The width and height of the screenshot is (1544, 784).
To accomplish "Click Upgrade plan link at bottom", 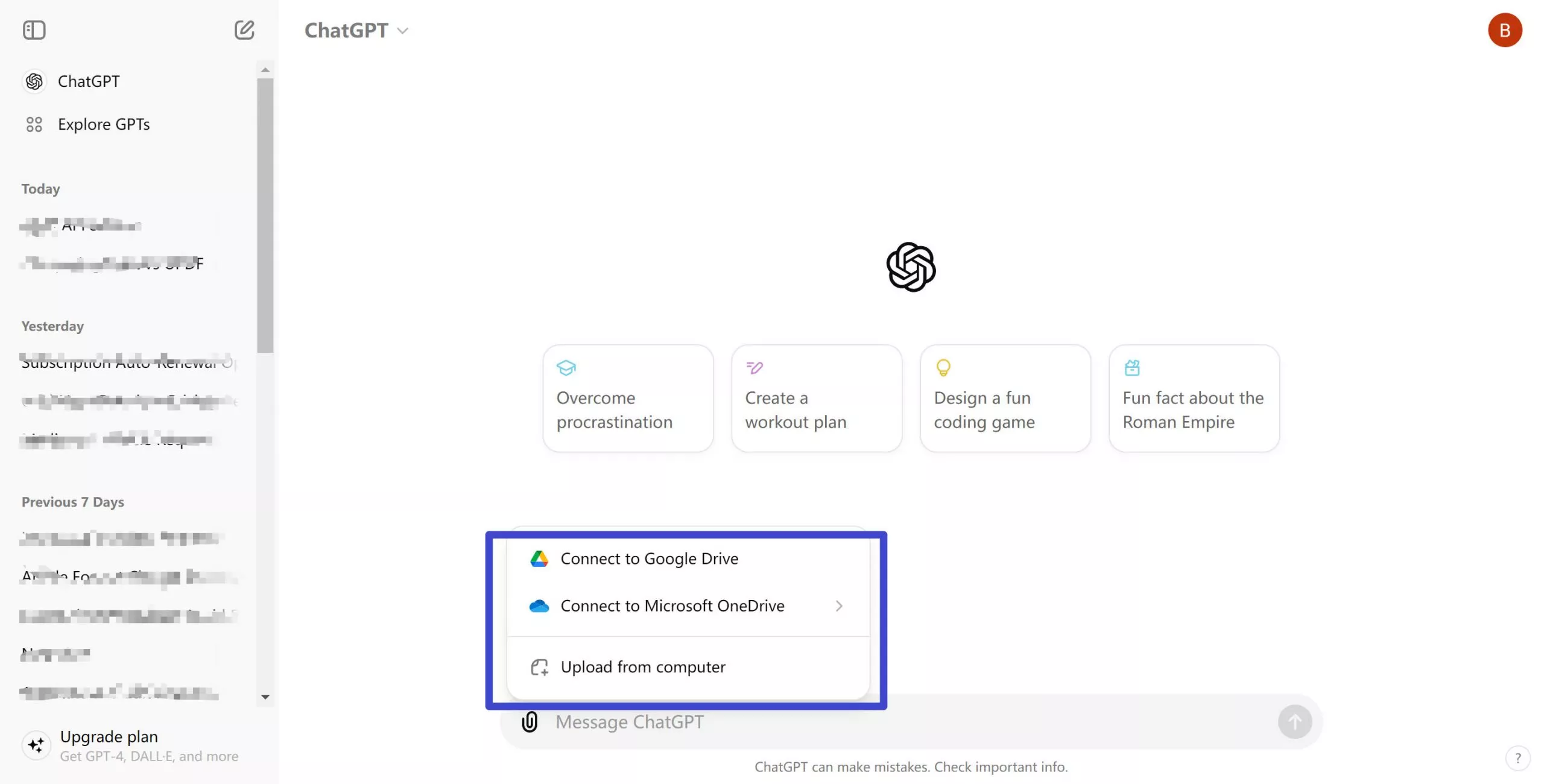I will [x=108, y=736].
